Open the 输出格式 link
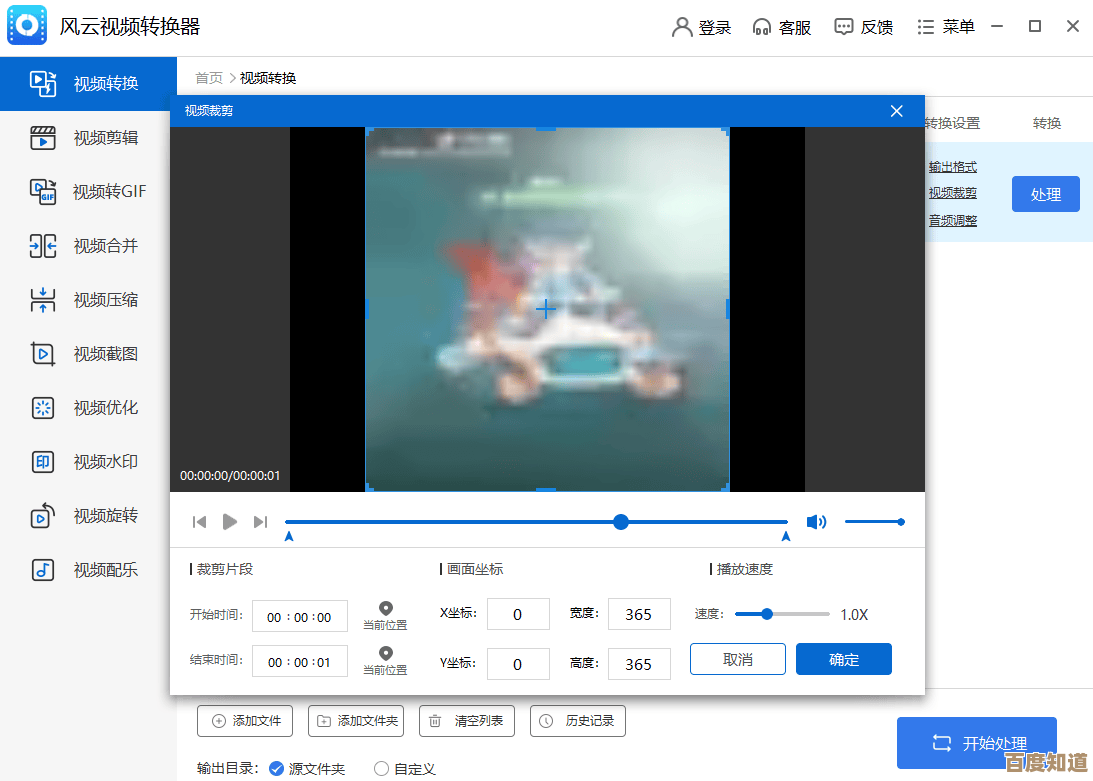1093x781 pixels. coord(952,167)
